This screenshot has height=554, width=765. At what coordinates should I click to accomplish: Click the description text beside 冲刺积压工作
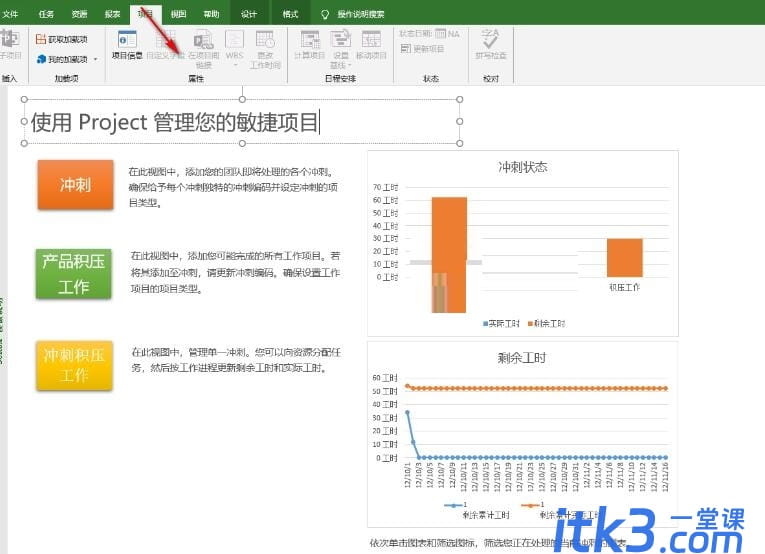(236, 360)
